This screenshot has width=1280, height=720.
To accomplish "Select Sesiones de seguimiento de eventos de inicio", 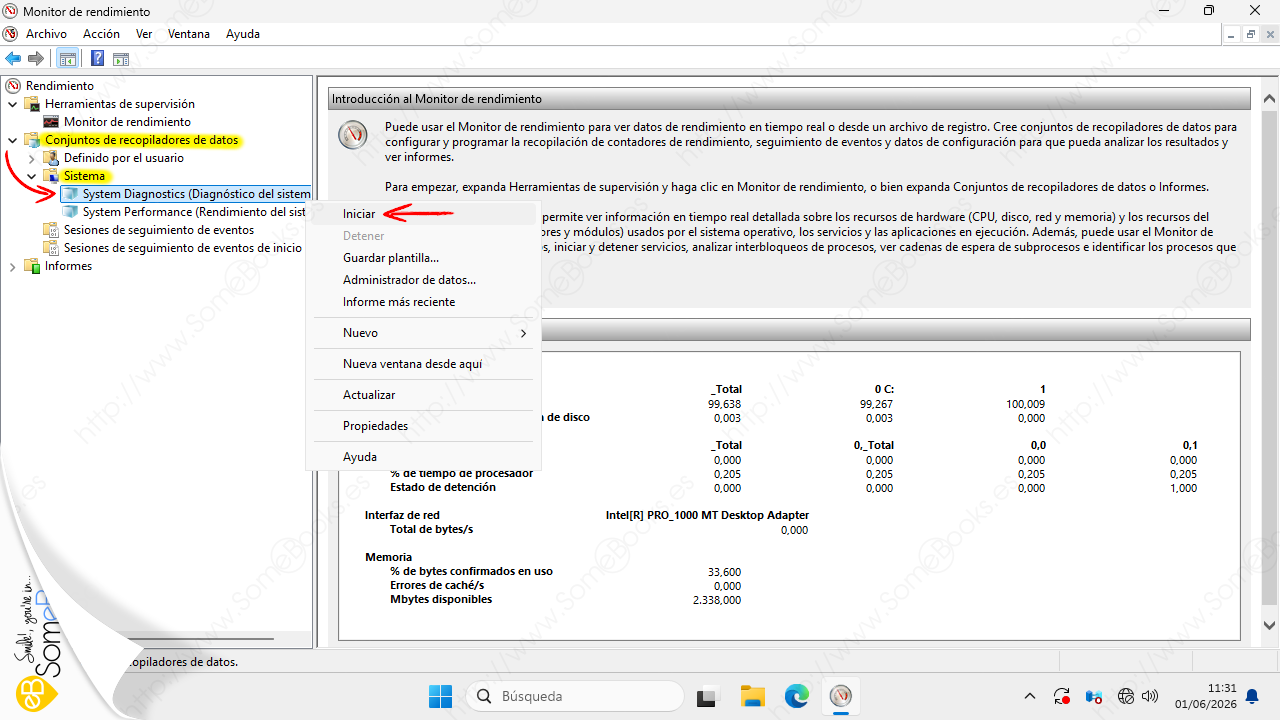I will coord(183,248).
